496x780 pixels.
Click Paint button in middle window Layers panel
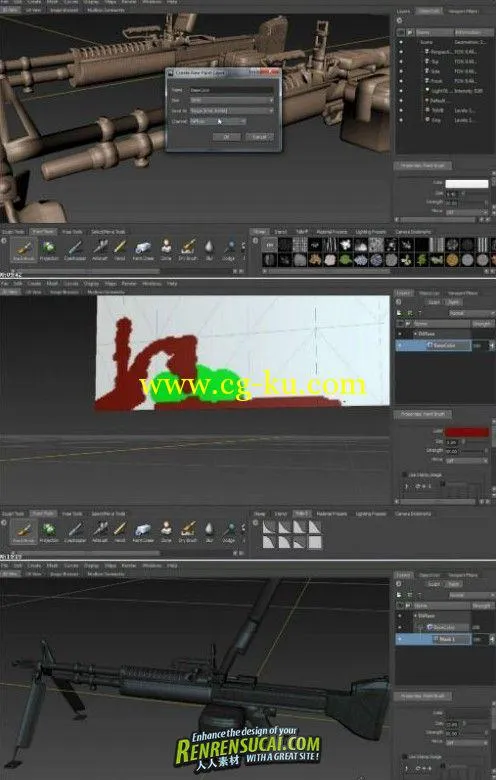453,302
